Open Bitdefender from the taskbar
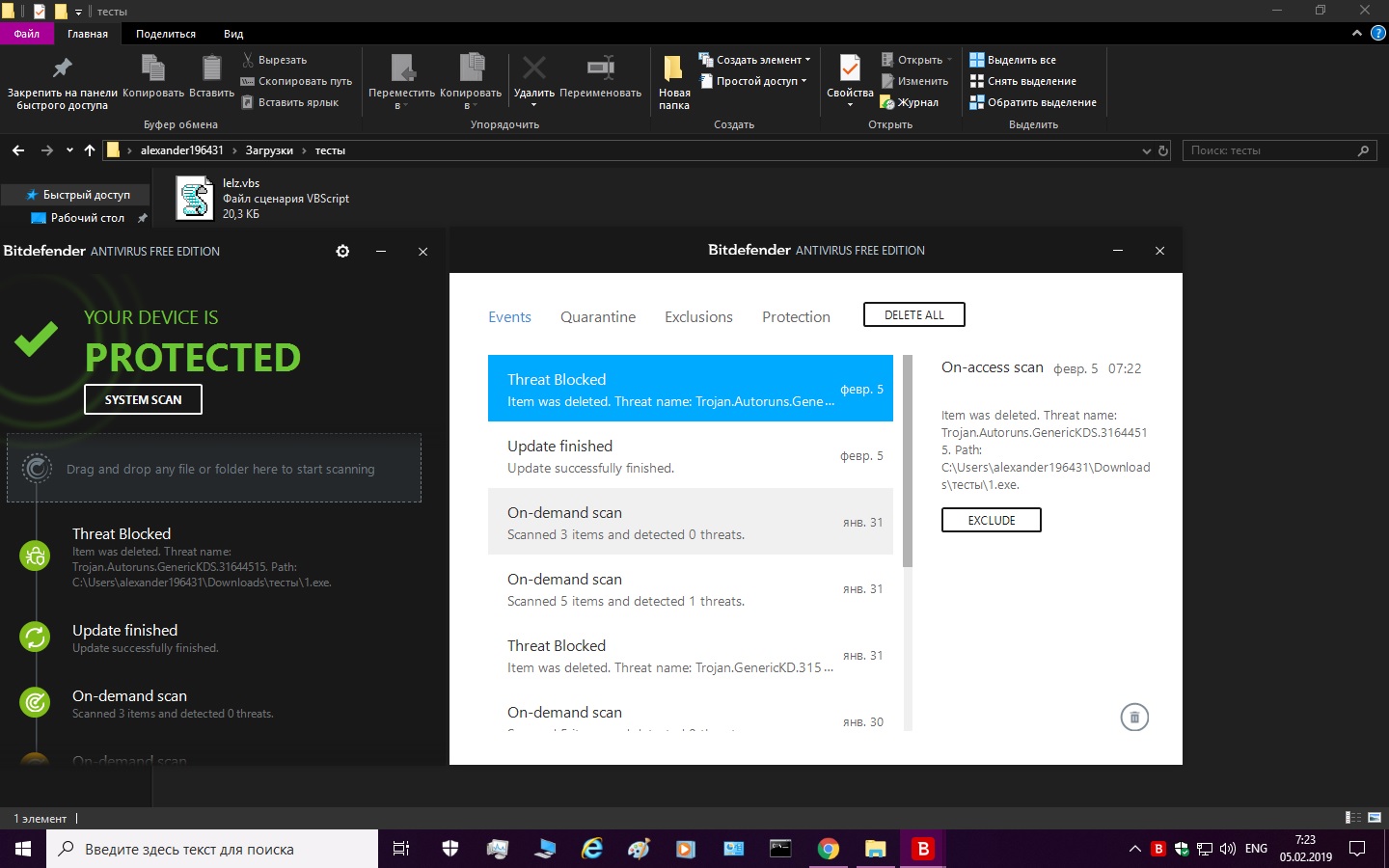This screenshot has height=868, width=1389. (923, 849)
